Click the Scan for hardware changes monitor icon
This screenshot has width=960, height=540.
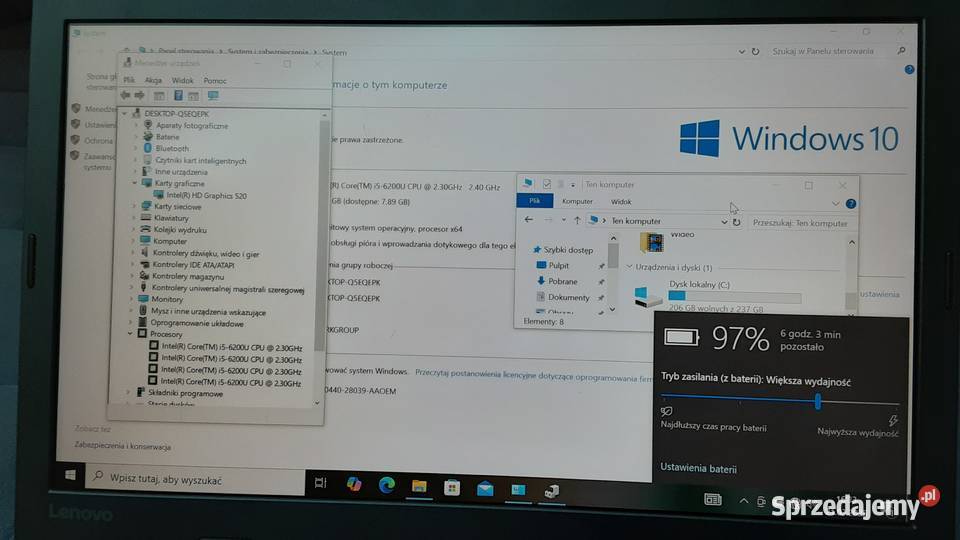point(213,96)
